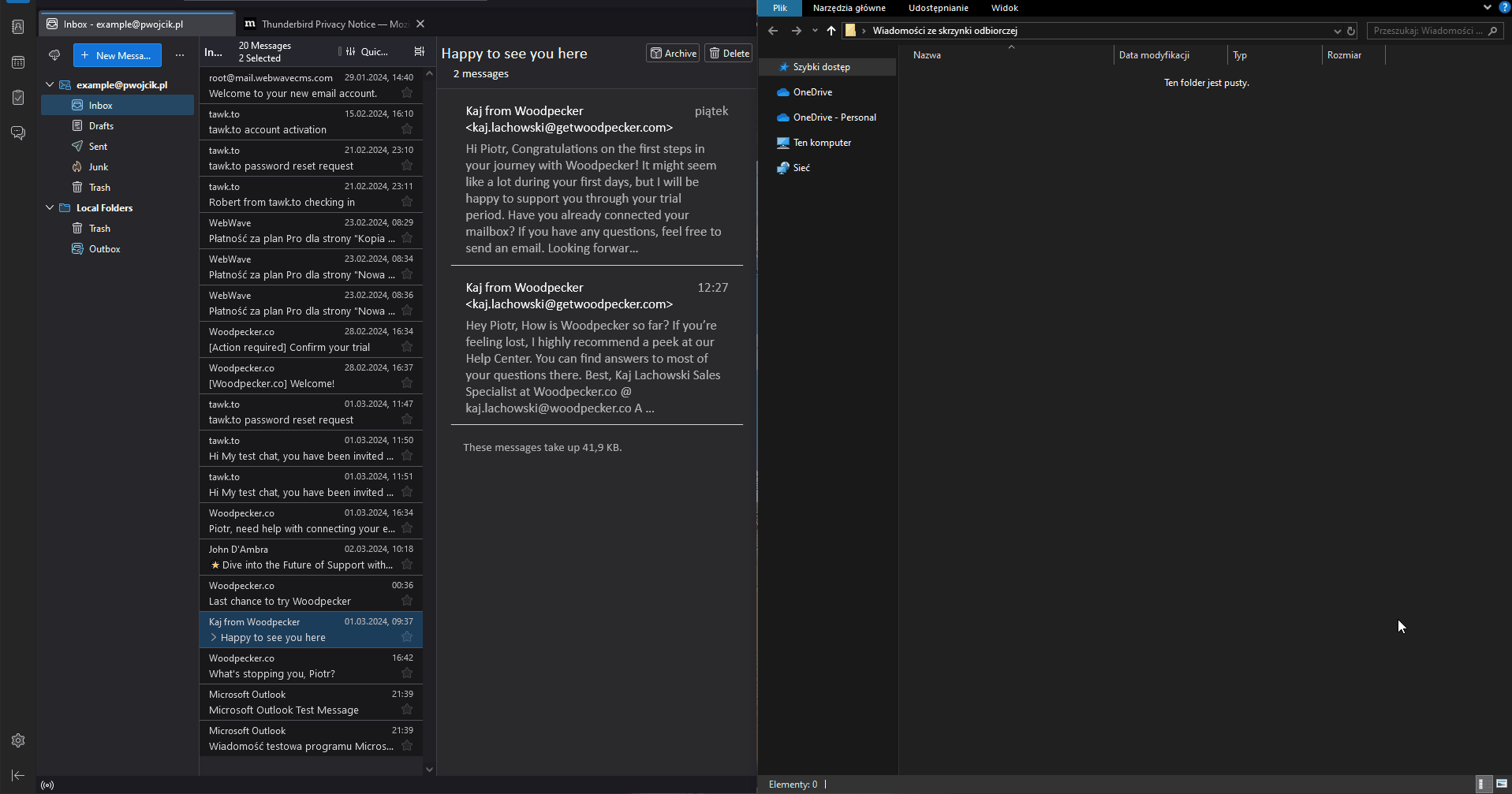Open the Address Book from the sidebar

[18, 27]
